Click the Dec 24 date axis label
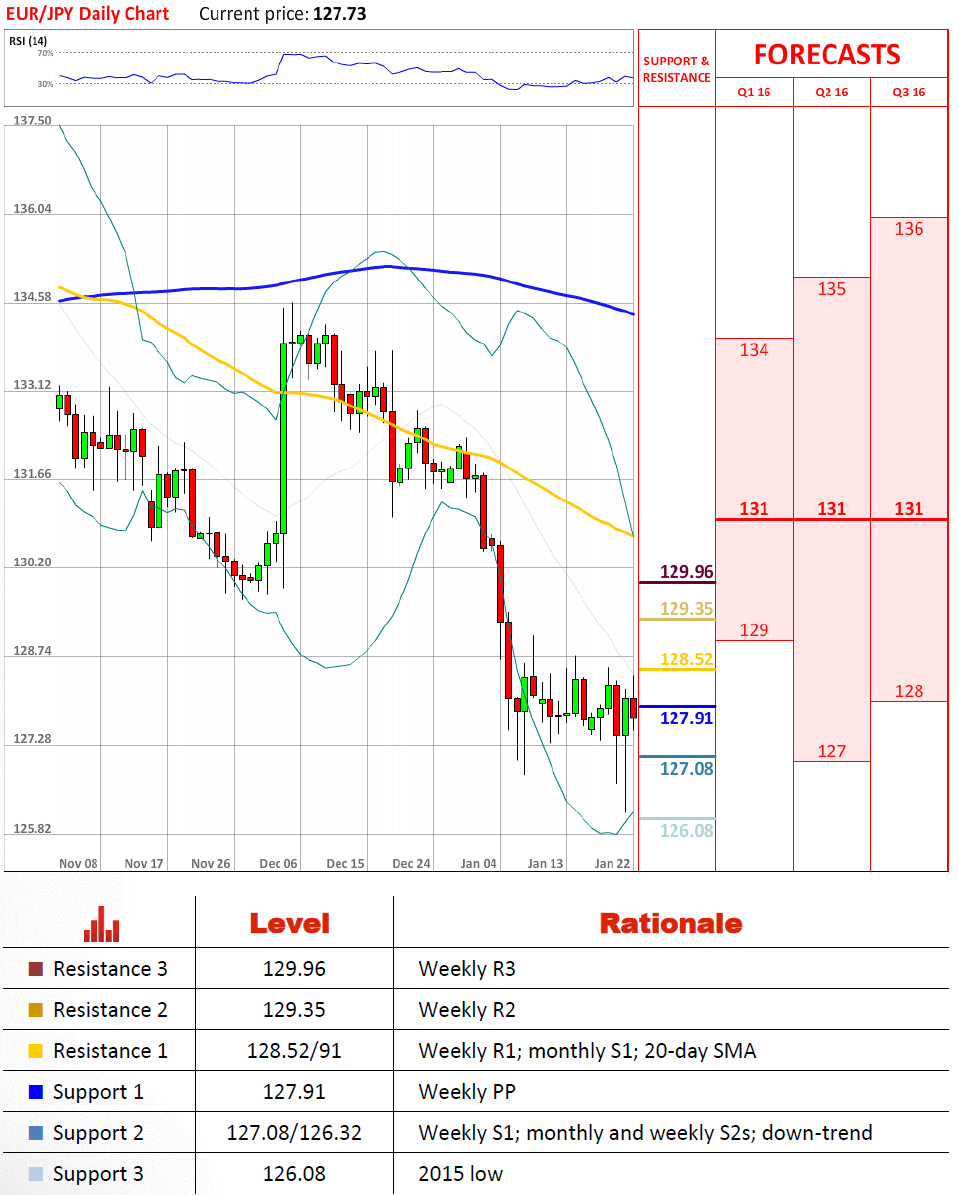 412,863
